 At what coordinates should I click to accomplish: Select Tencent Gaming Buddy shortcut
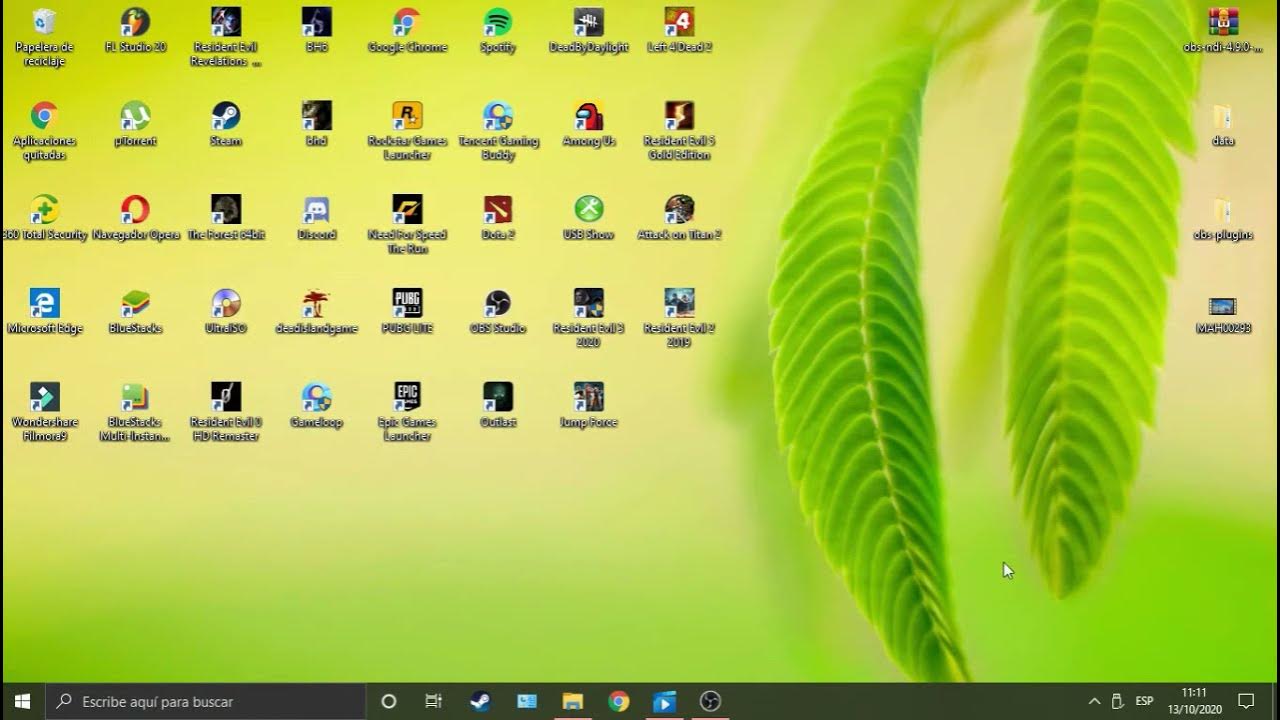point(498,130)
